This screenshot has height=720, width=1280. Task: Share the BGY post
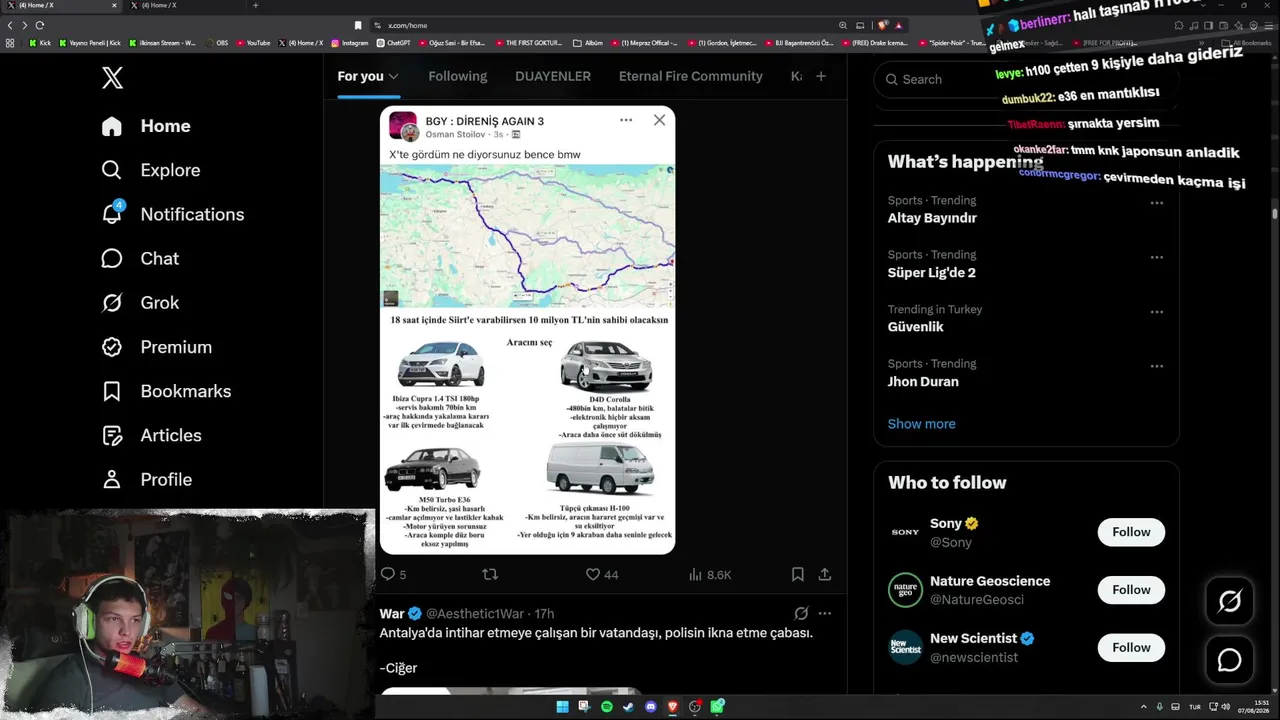click(x=825, y=574)
